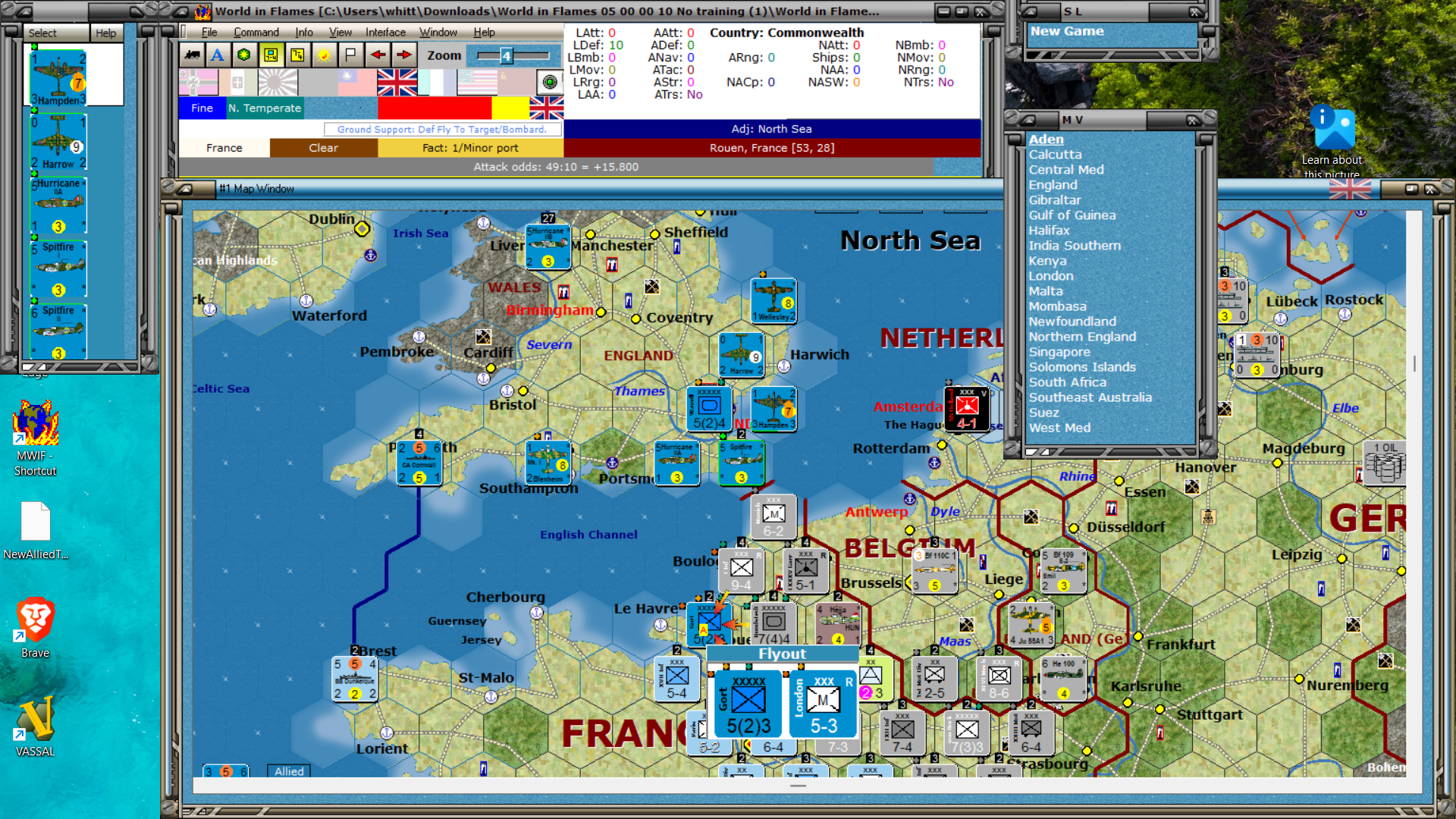Select the Chinese flag in the country bar
The width and height of the screenshot is (1456, 819).
(357, 82)
